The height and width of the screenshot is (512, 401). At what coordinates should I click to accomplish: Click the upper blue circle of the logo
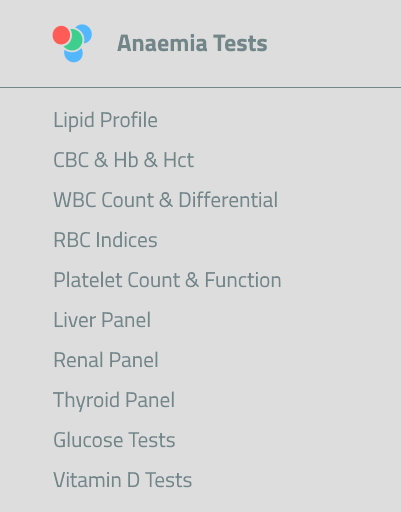85,33
